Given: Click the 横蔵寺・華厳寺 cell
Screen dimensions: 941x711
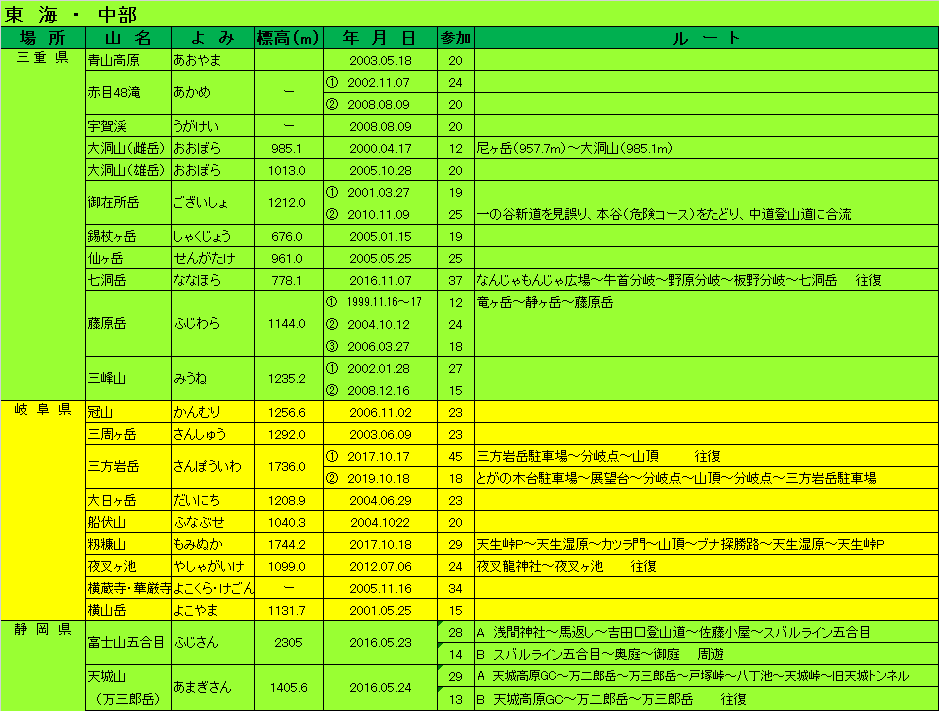Looking at the screenshot, I should 128,588.
